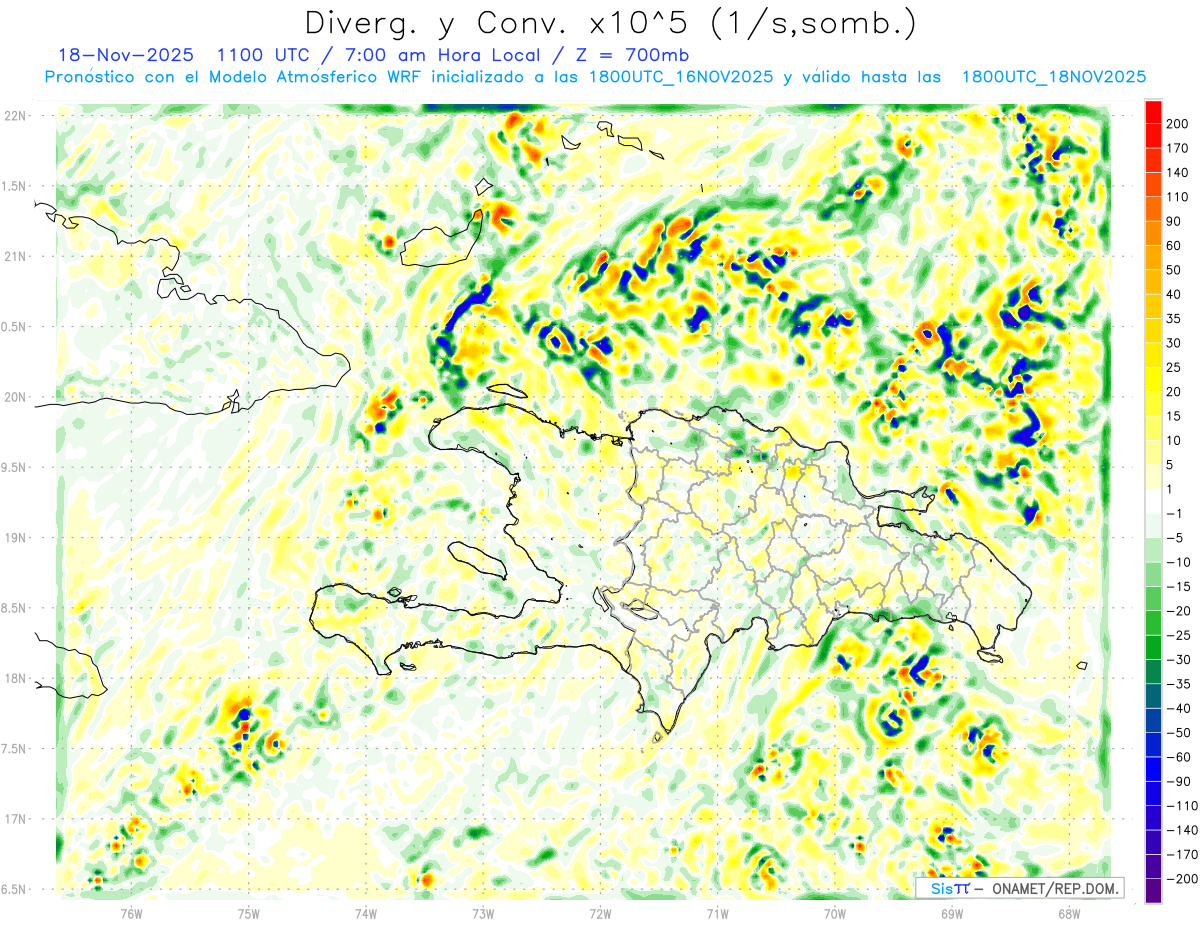The height and width of the screenshot is (927, 1200).
Task: Click the '-1' color scale label
Action: pos(1176,513)
